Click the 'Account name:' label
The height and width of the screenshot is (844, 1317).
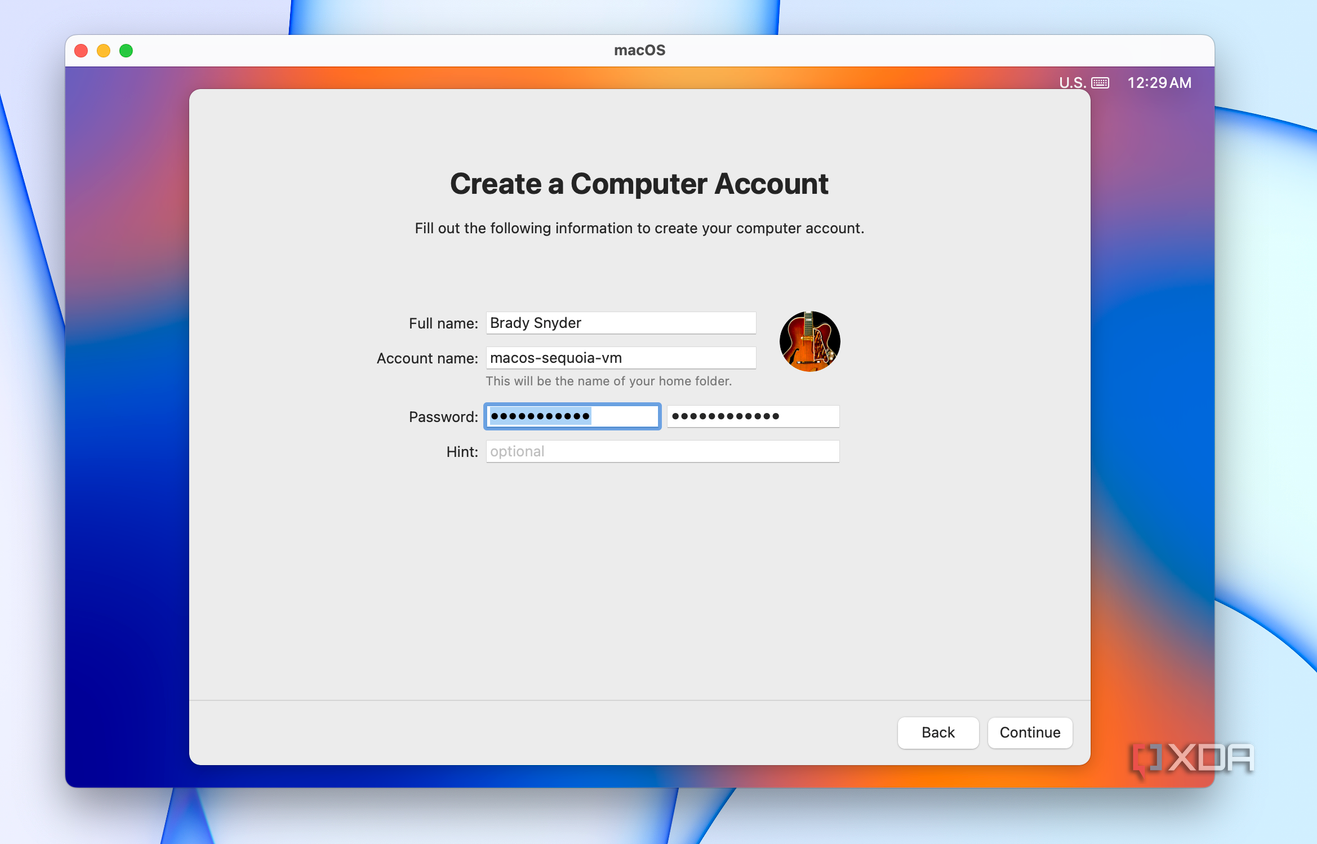pyautogui.click(x=427, y=358)
